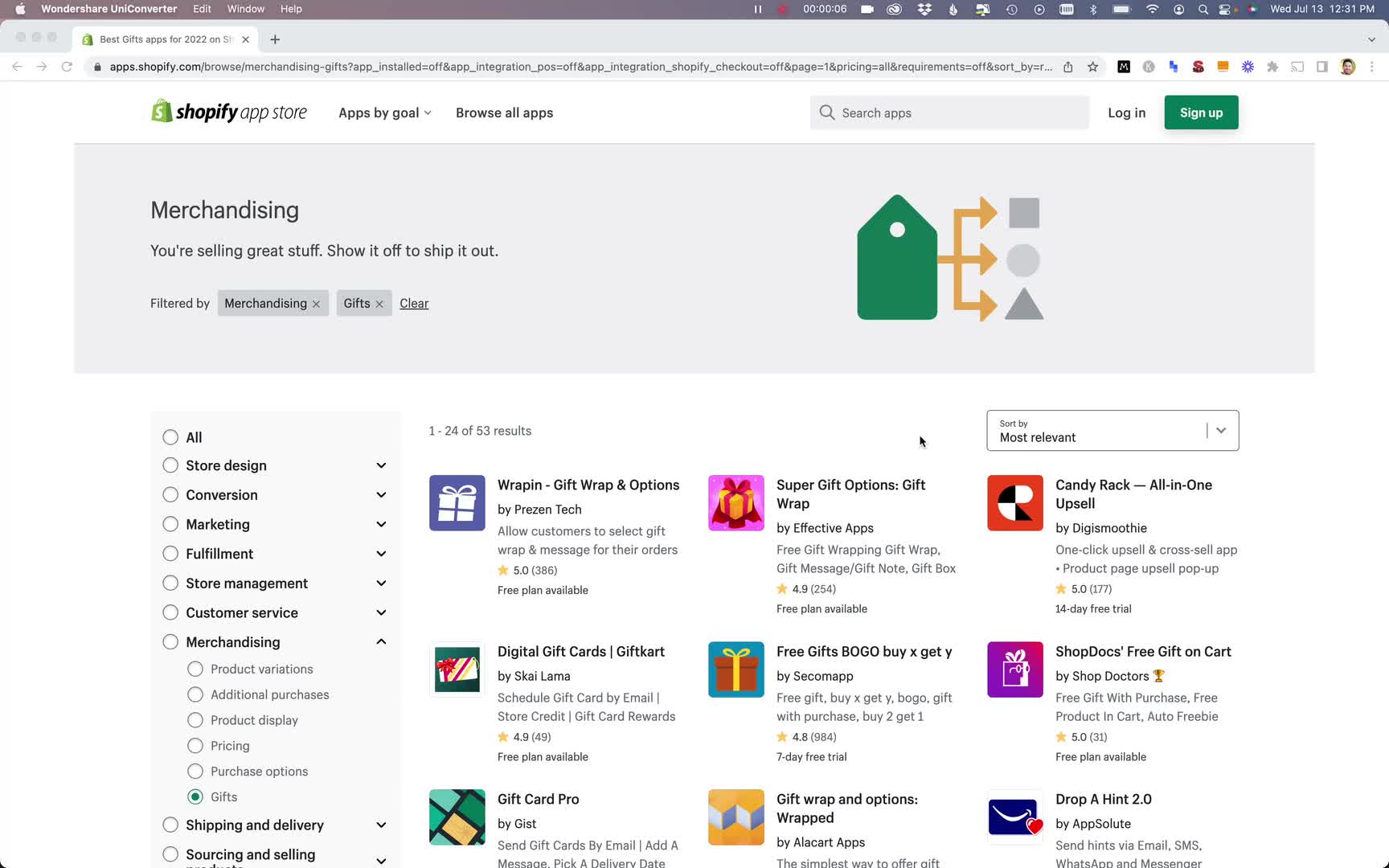Select the Fulfillment radio button
This screenshot has height=868, width=1389.
point(170,554)
